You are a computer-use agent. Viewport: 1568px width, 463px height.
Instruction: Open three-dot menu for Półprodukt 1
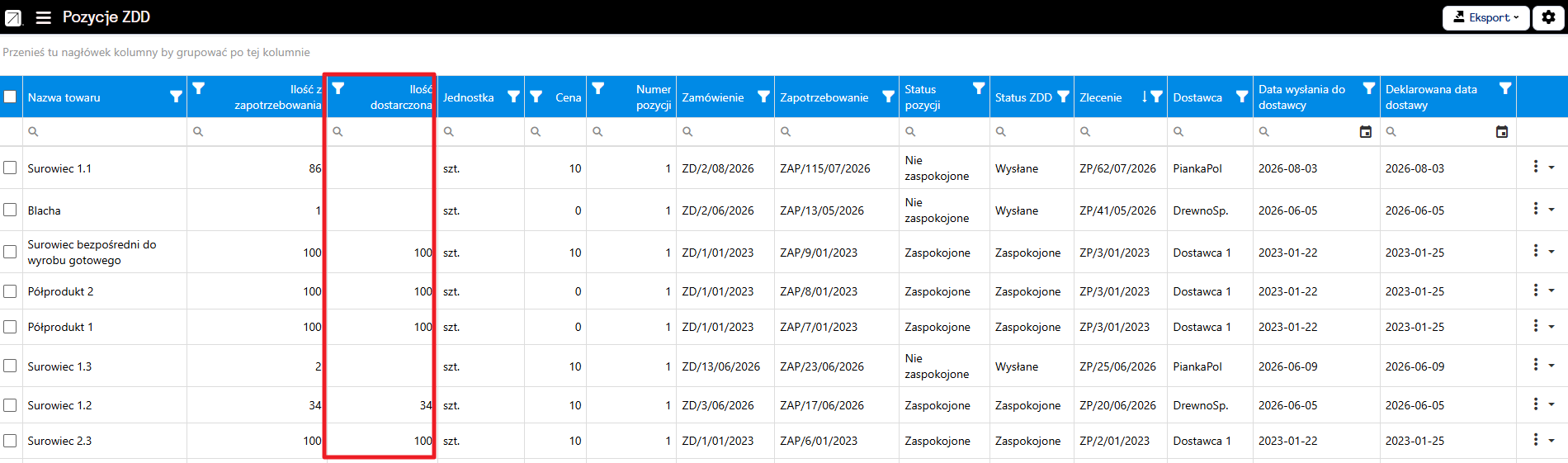pyautogui.click(x=1535, y=325)
